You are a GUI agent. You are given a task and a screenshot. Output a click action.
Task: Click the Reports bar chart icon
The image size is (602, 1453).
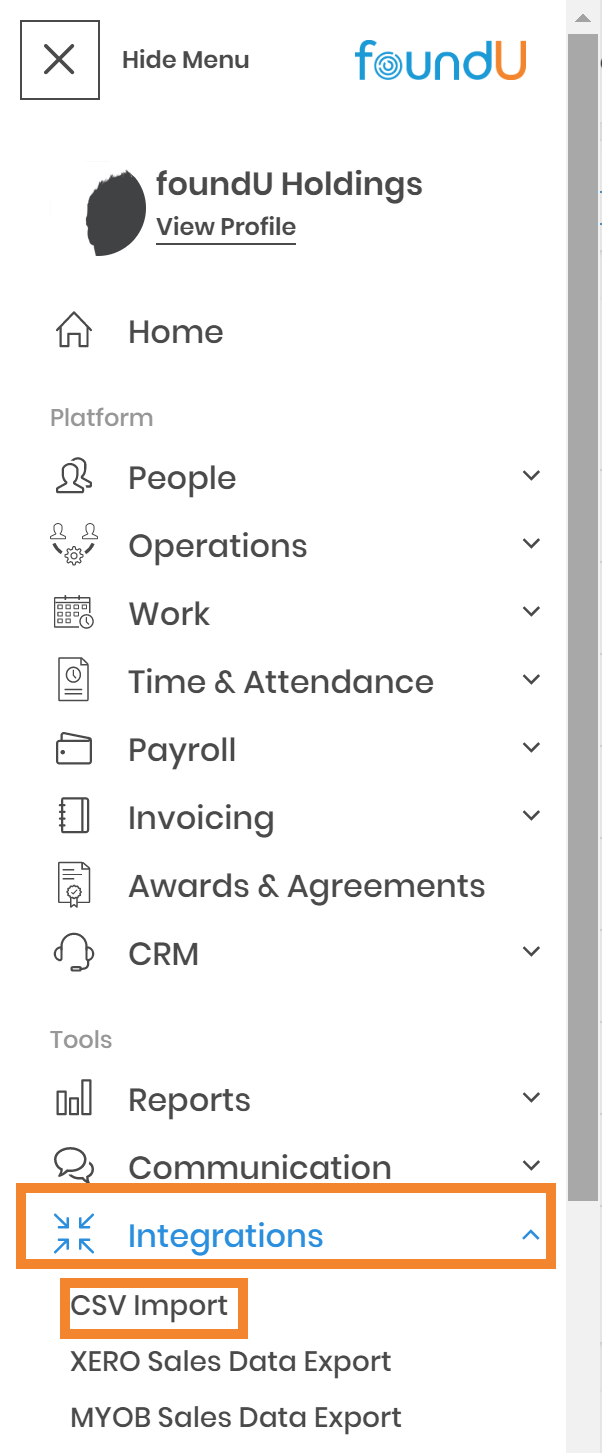pyautogui.click(x=73, y=1099)
